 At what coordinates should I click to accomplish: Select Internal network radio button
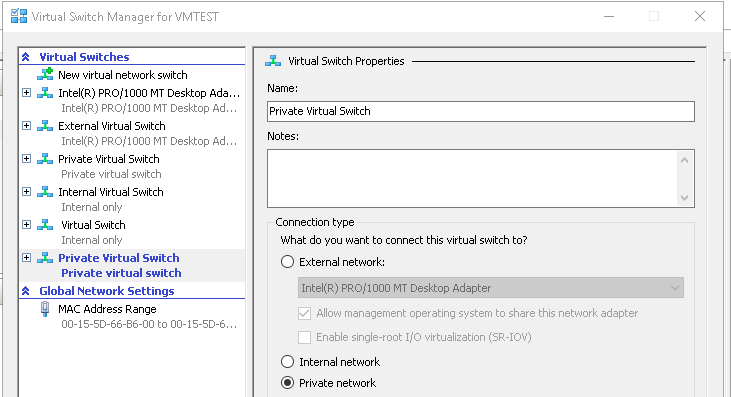pyautogui.click(x=287, y=362)
